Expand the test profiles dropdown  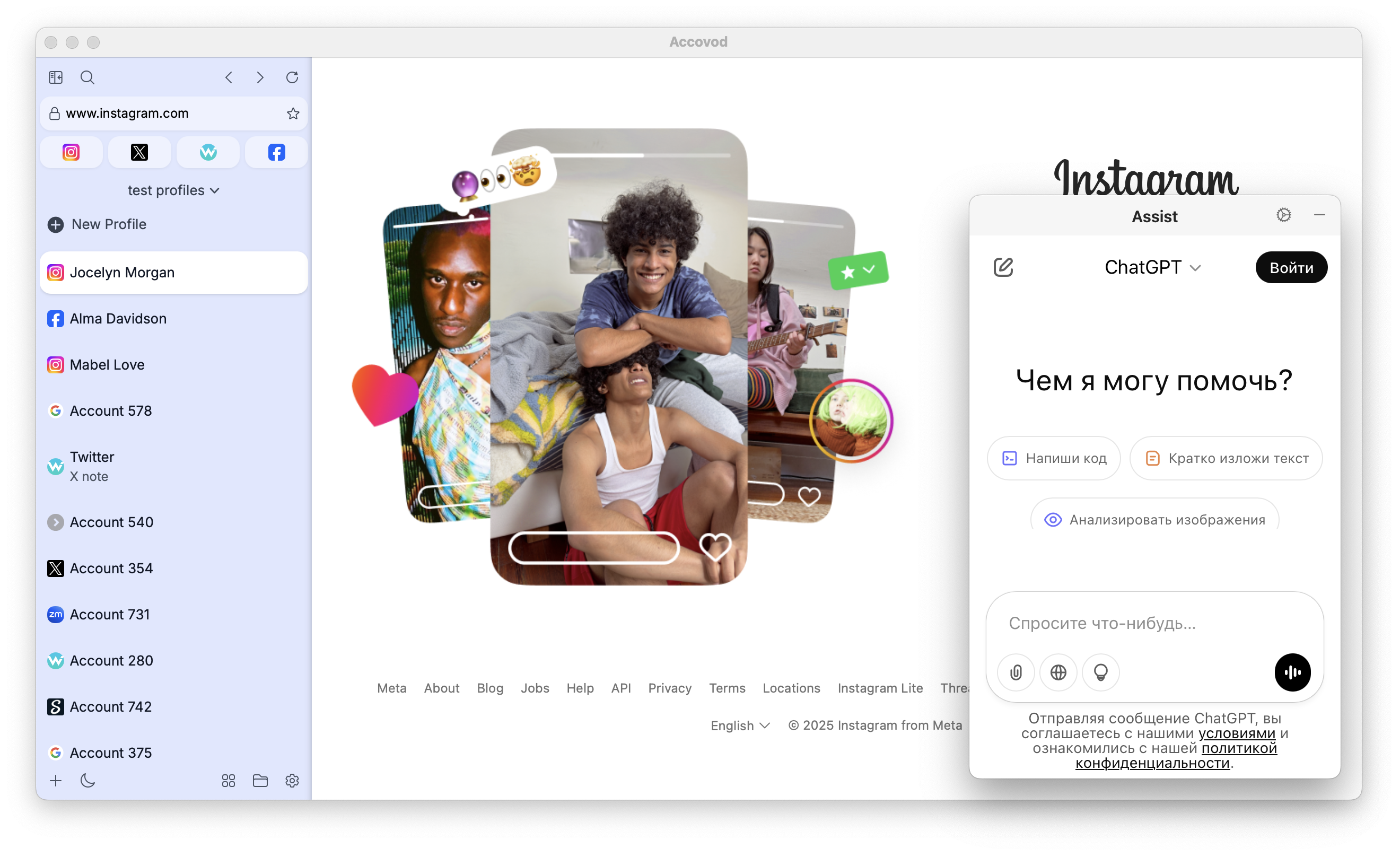pos(173,190)
